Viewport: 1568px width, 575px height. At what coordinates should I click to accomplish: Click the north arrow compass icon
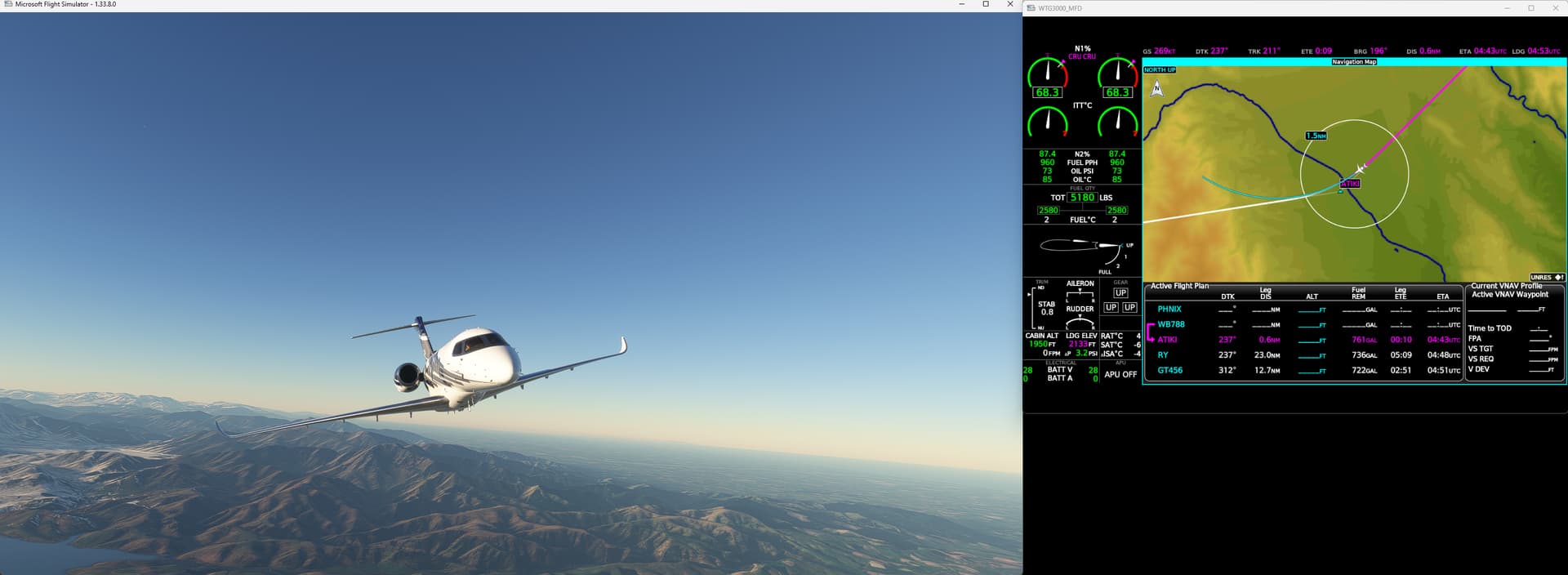coord(1156,88)
